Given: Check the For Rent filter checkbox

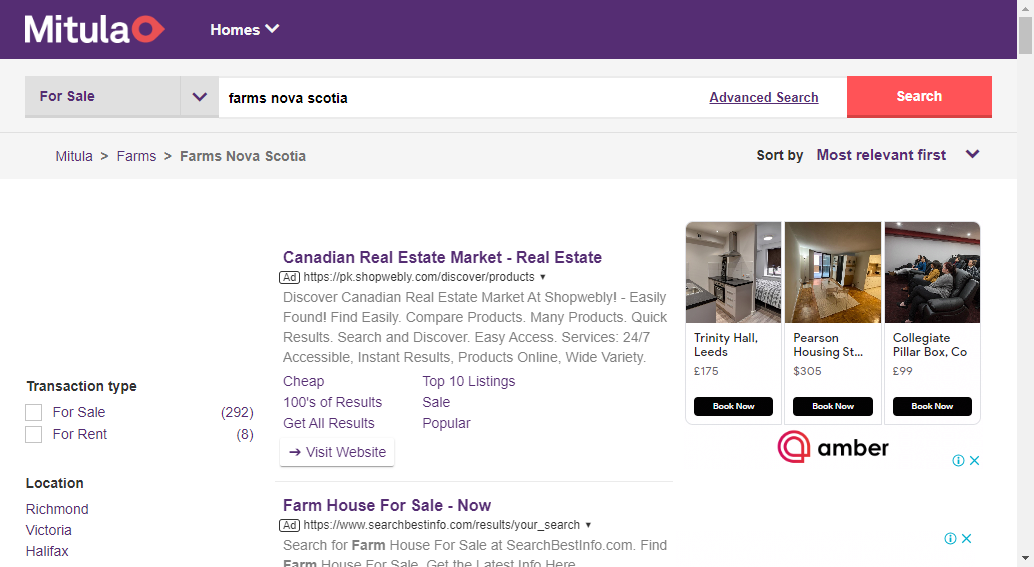Looking at the screenshot, I should [34, 434].
